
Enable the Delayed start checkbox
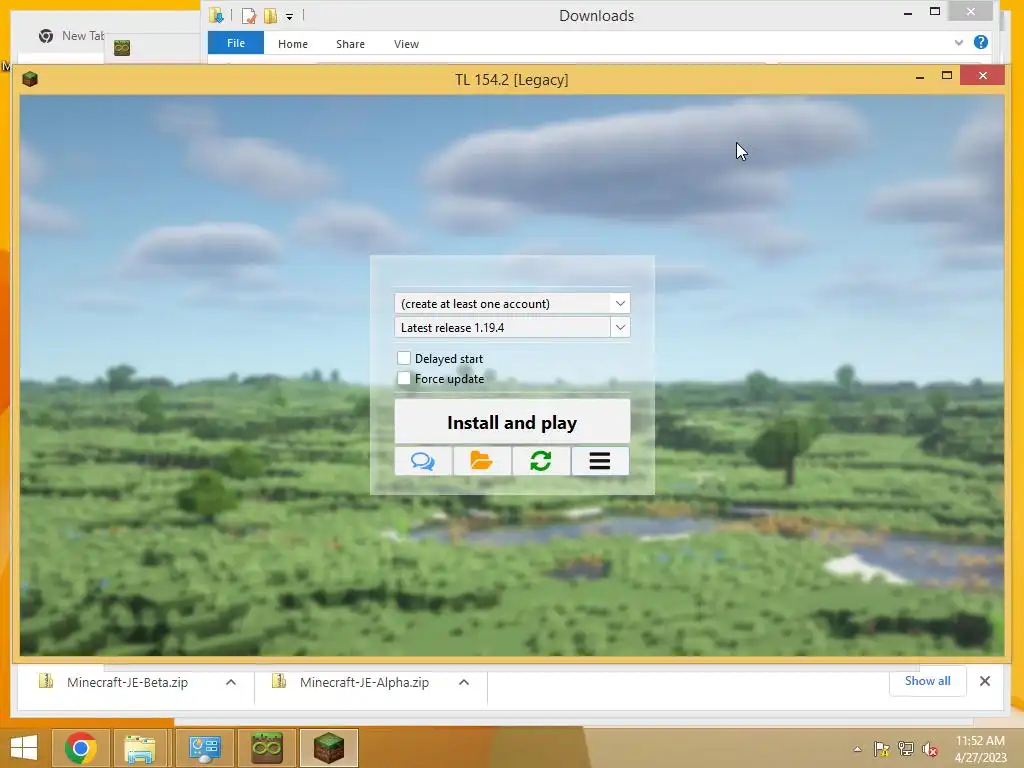coord(404,358)
